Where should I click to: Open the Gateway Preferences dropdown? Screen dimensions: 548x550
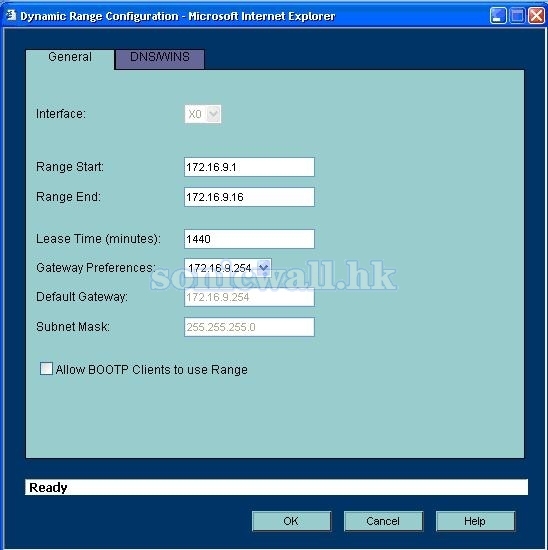[228, 268]
